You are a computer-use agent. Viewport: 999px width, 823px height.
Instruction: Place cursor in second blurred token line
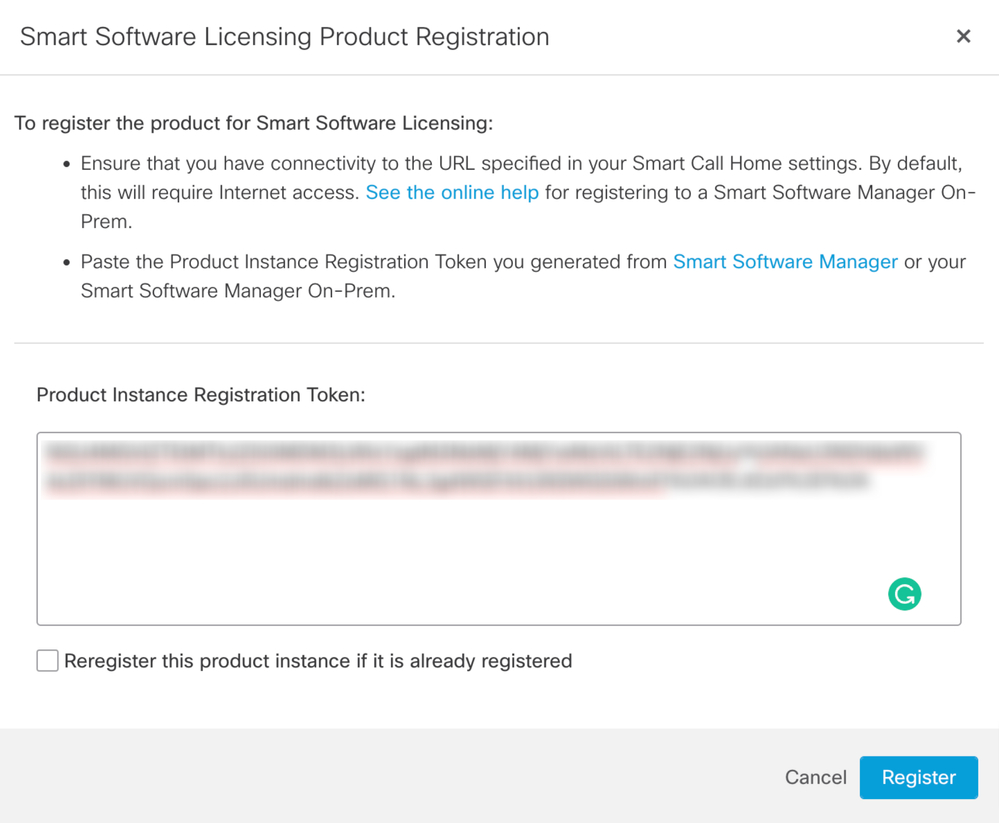coord(457,481)
